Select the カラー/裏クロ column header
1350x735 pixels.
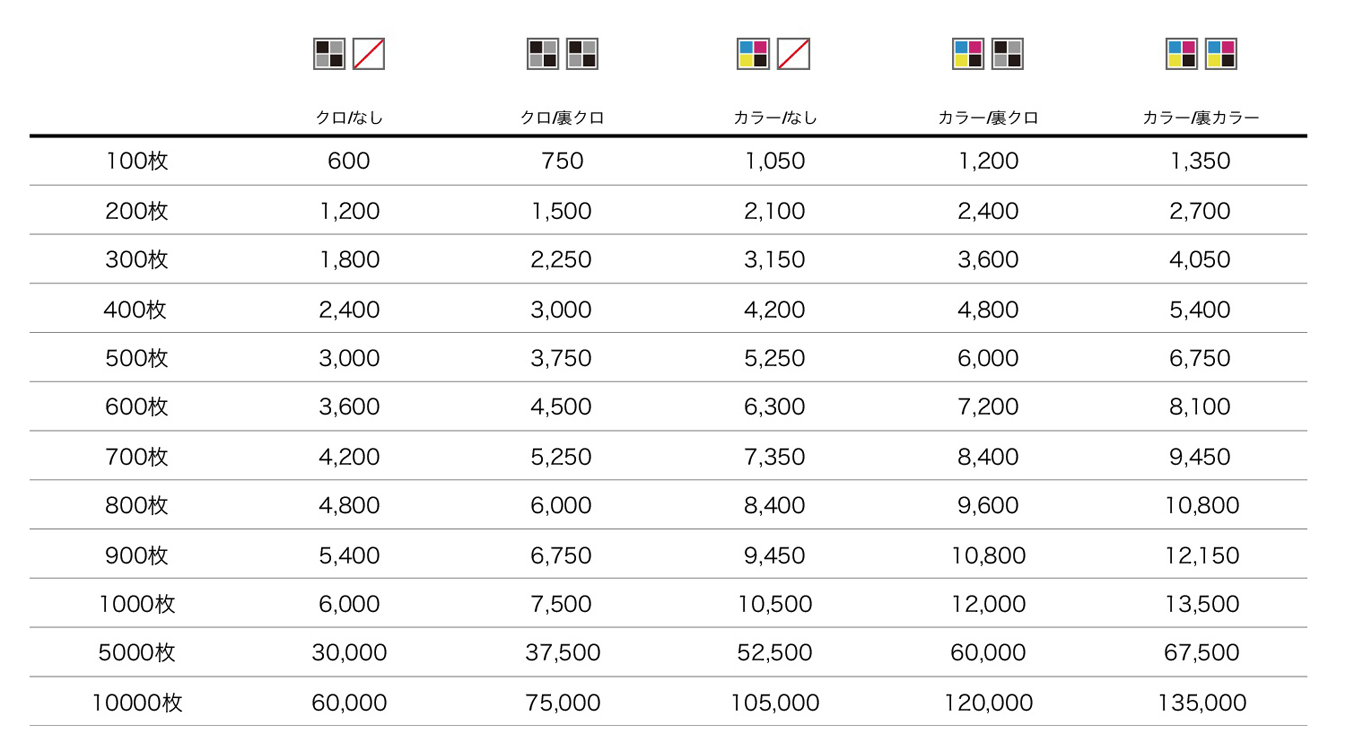click(988, 118)
